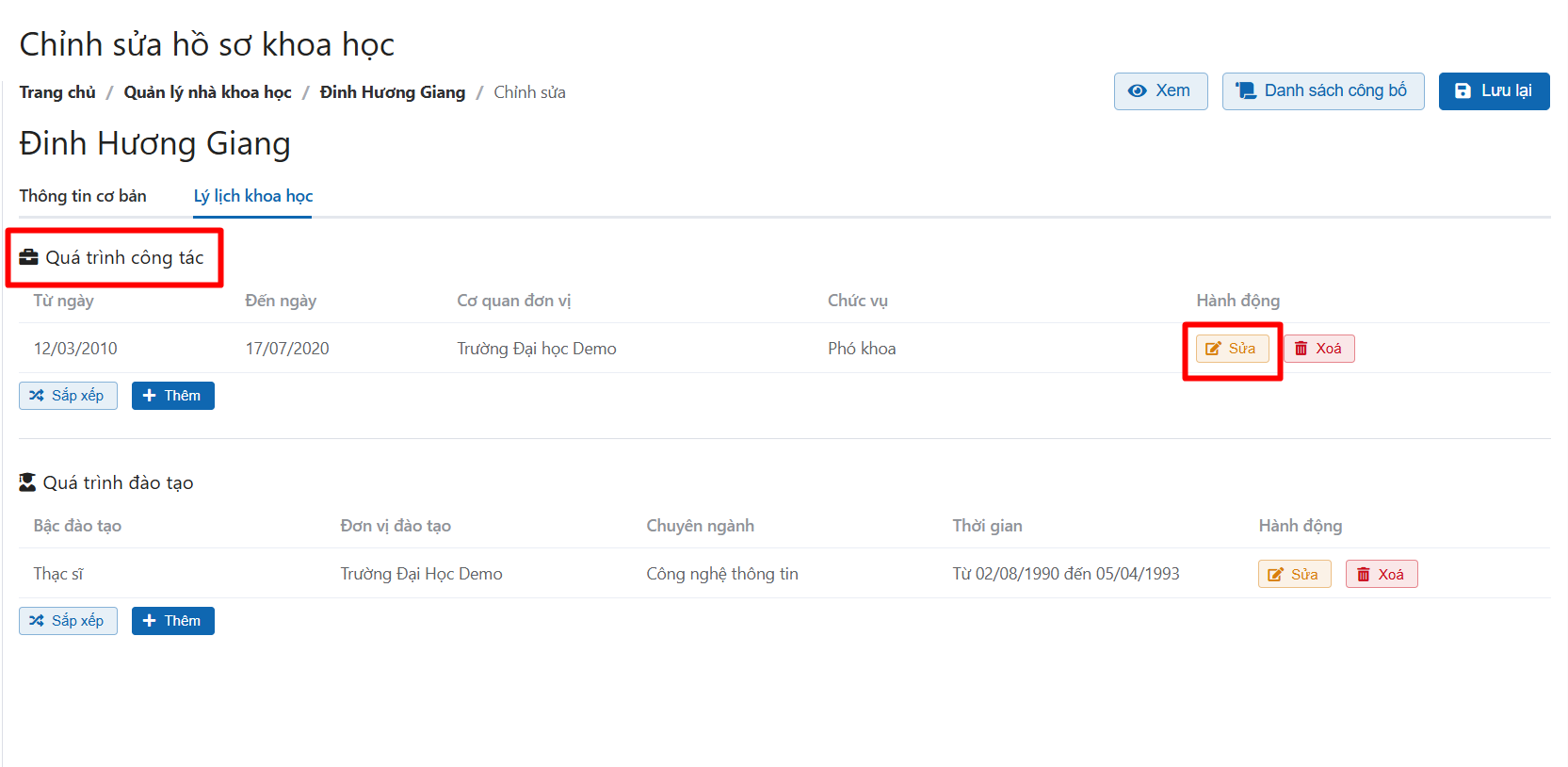Screen dimensions: 1568x767
Task: Open Đinh Hương Giang breadcrumb link
Action: click(x=392, y=92)
